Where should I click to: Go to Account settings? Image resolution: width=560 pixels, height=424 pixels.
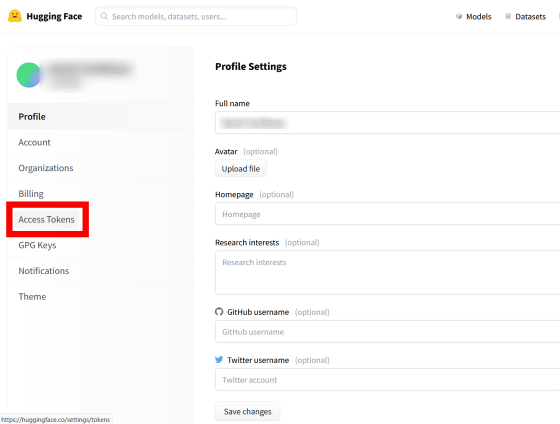point(101,142)
